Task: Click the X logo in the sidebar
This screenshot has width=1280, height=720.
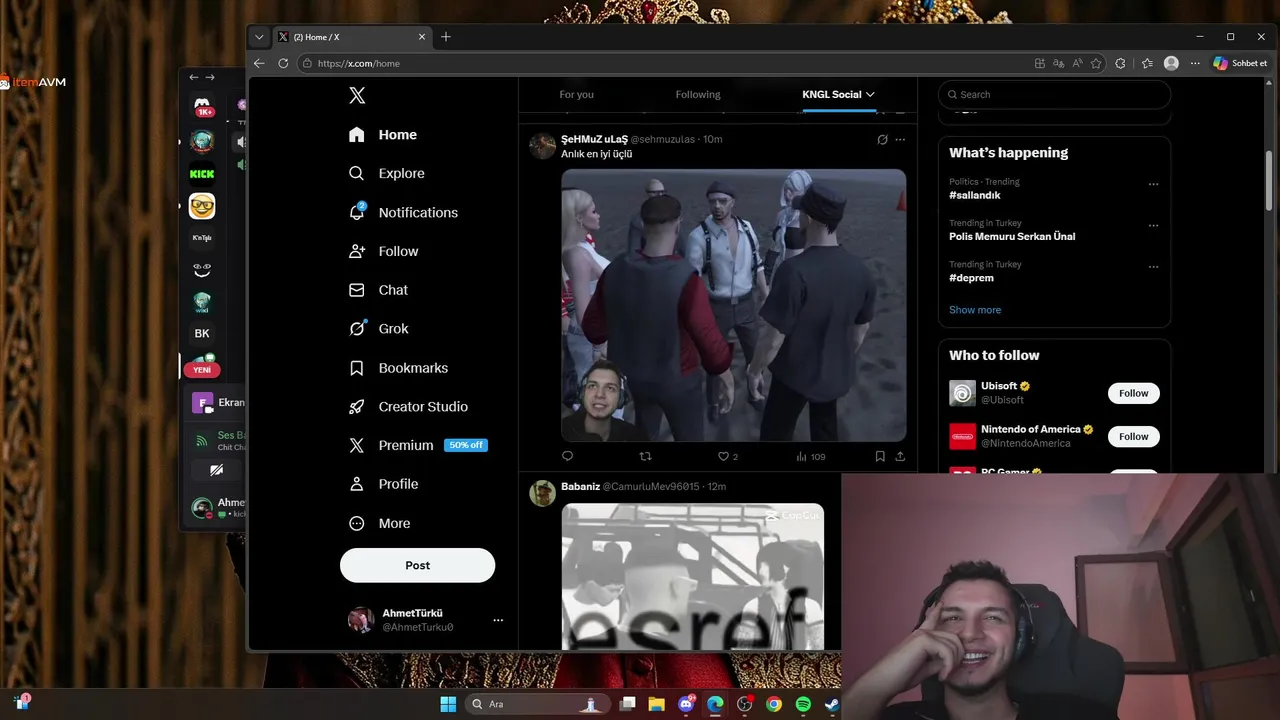Action: (357, 95)
